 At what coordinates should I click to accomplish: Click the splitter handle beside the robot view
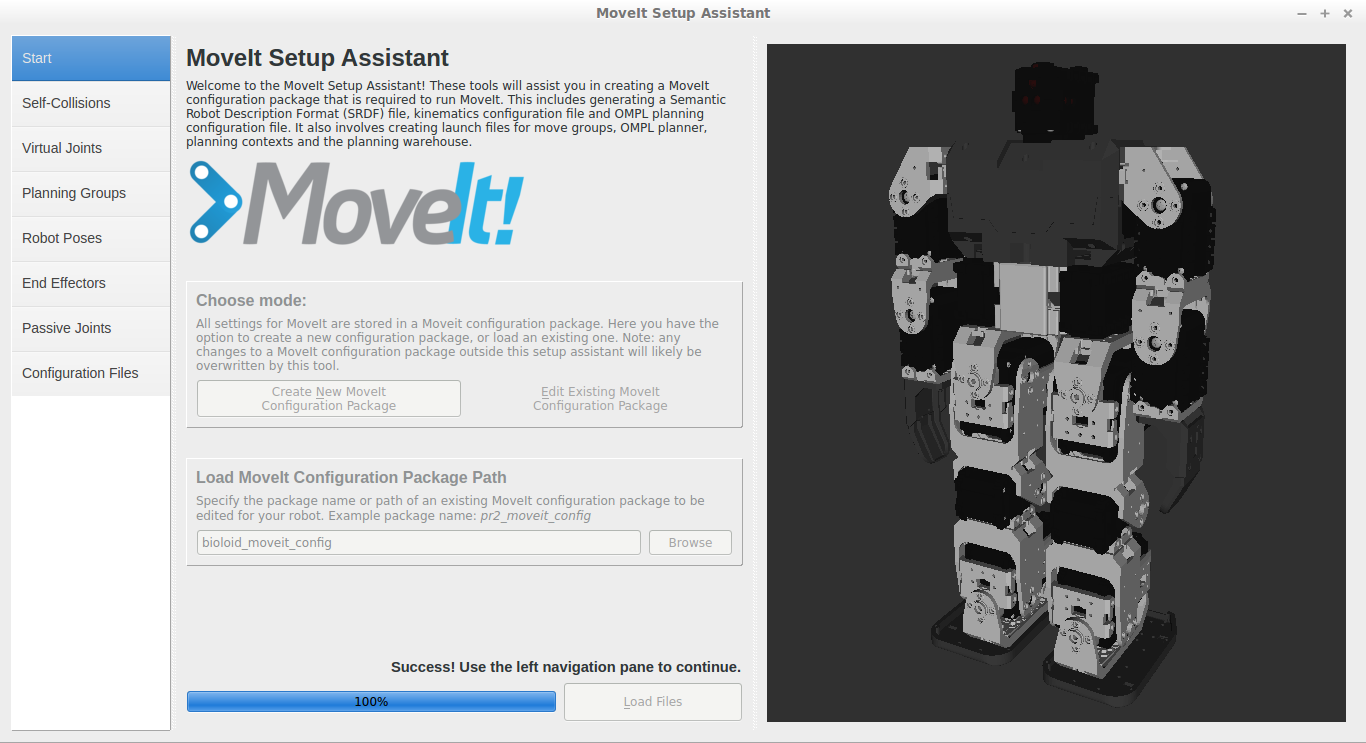tap(754, 382)
